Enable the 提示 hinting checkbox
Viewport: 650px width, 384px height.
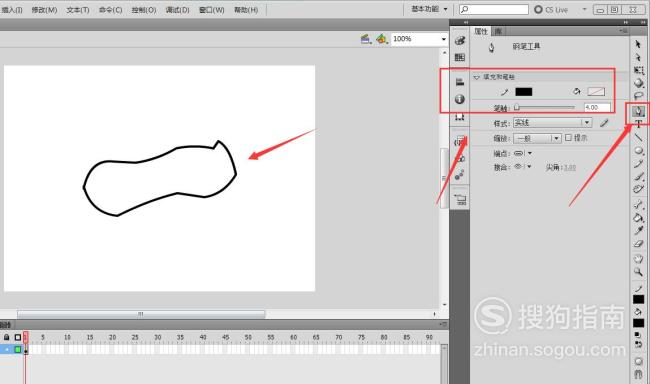click(568, 137)
